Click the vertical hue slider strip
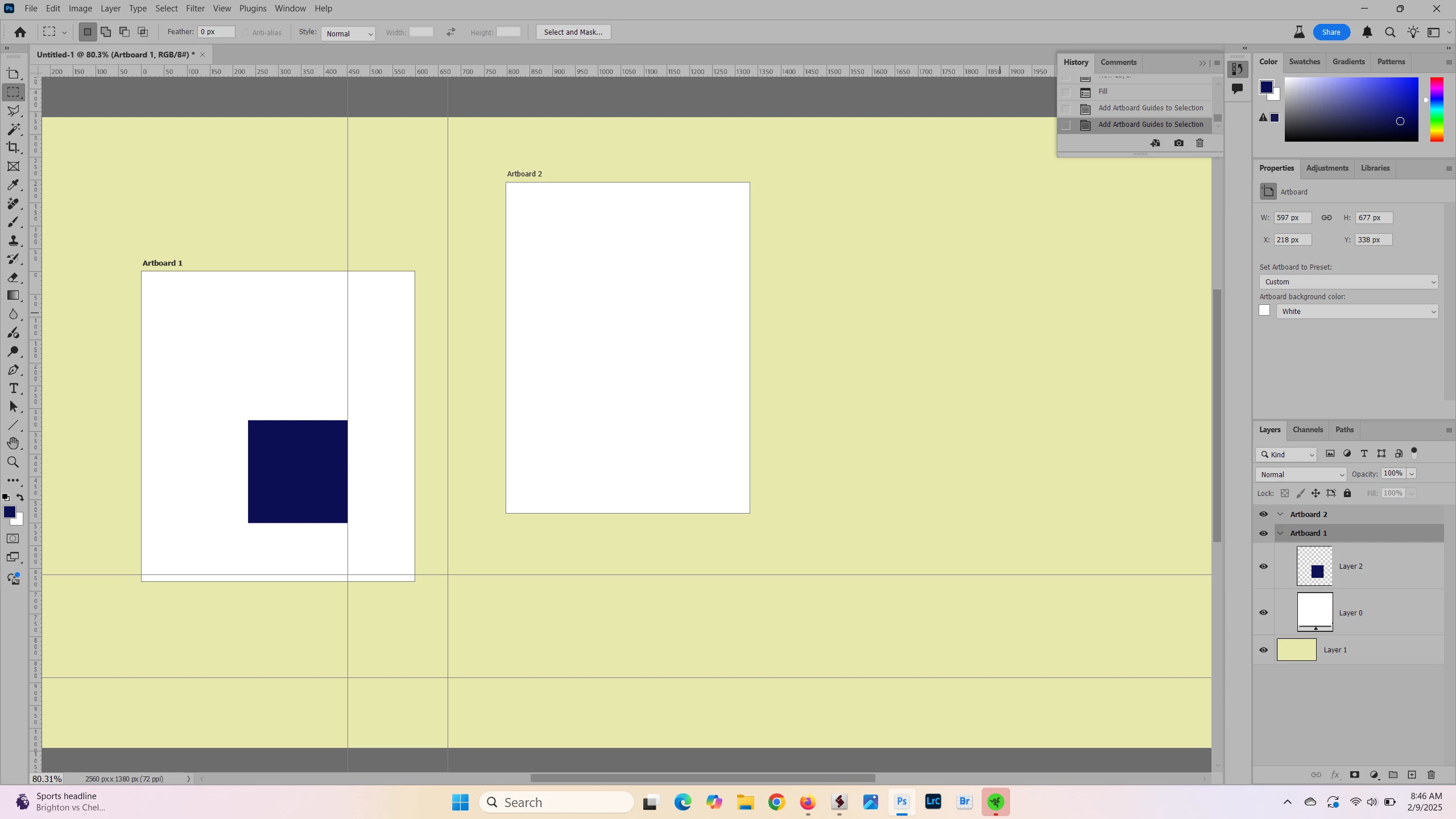The width and height of the screenshot is (1456, 819). click(x=1437, y=109)
